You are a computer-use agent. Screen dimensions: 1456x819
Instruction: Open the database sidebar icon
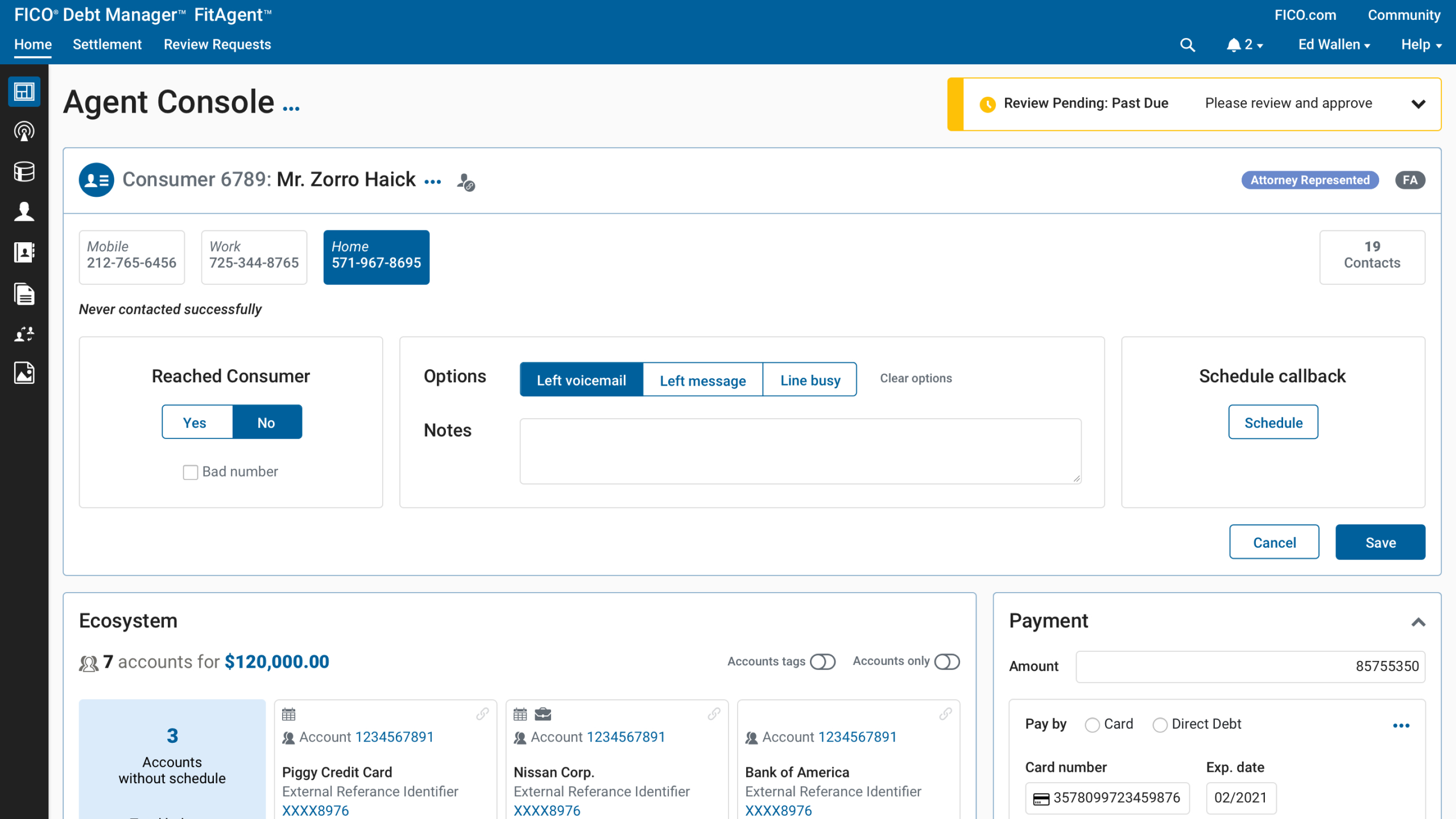pyautogui.click(x=24, y=171)
